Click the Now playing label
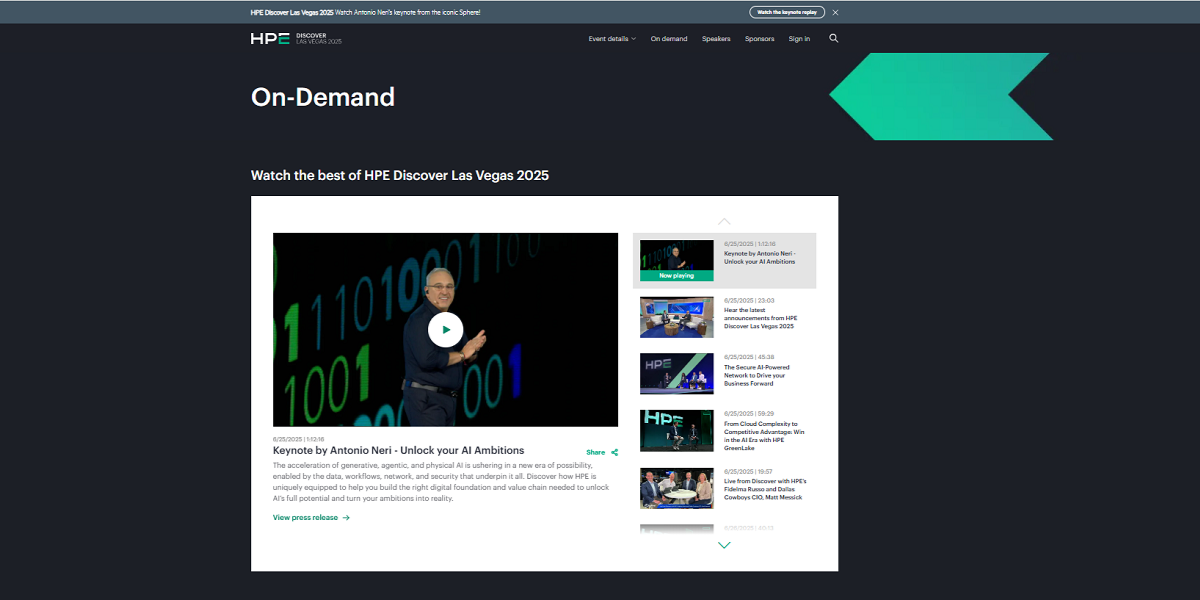 677,275
